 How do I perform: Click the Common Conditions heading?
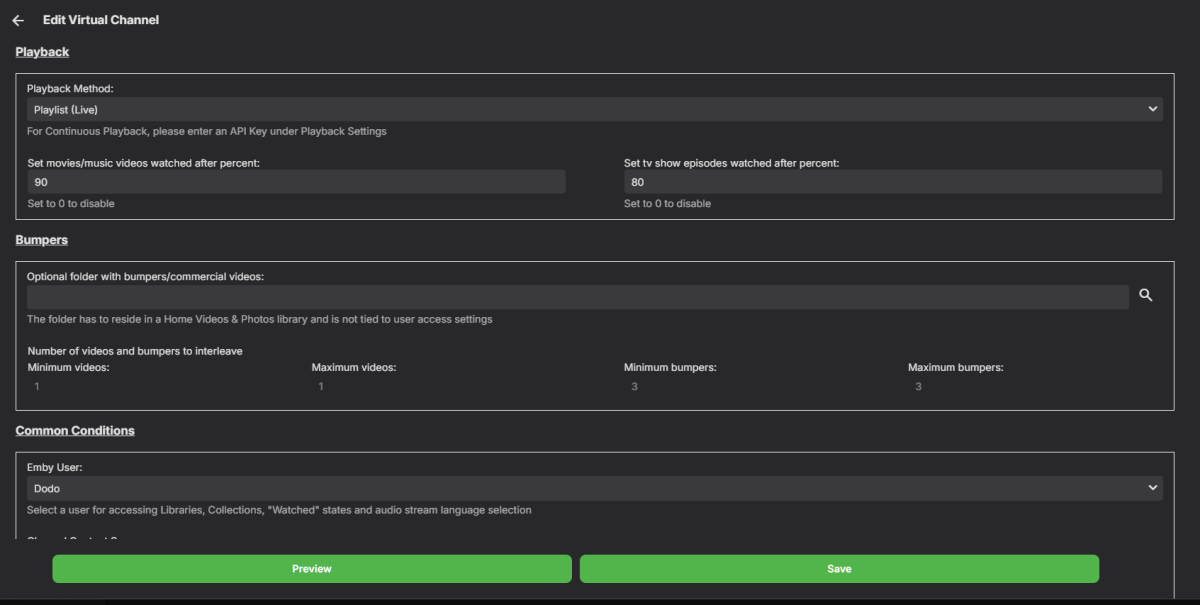(x=75, y=431)
